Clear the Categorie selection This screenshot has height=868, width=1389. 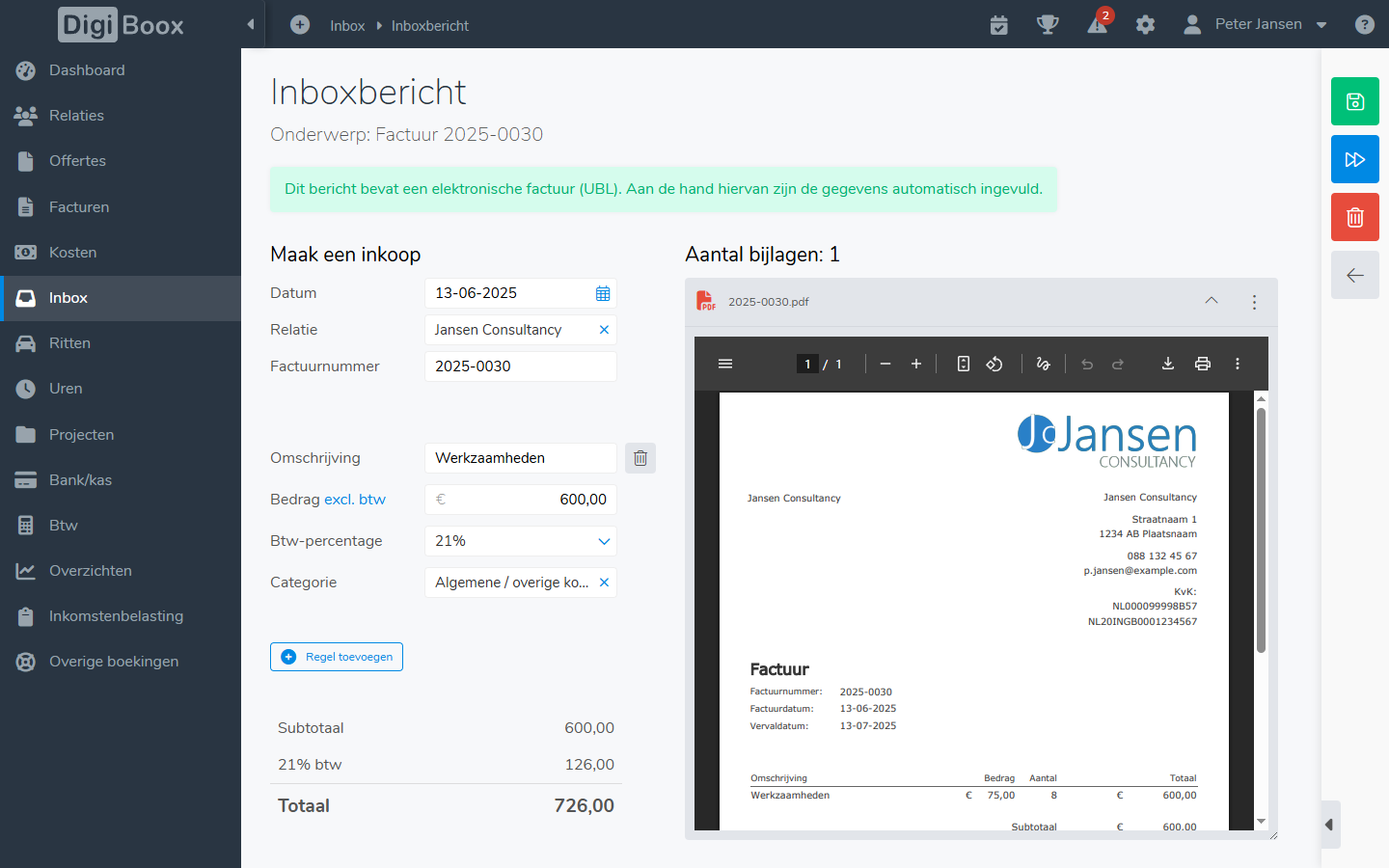click(604, 583)
